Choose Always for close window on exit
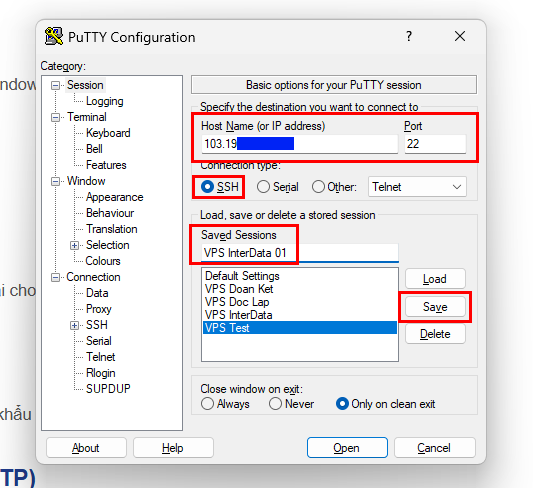This screenshot has width=533, height=488. pos(207,404)
